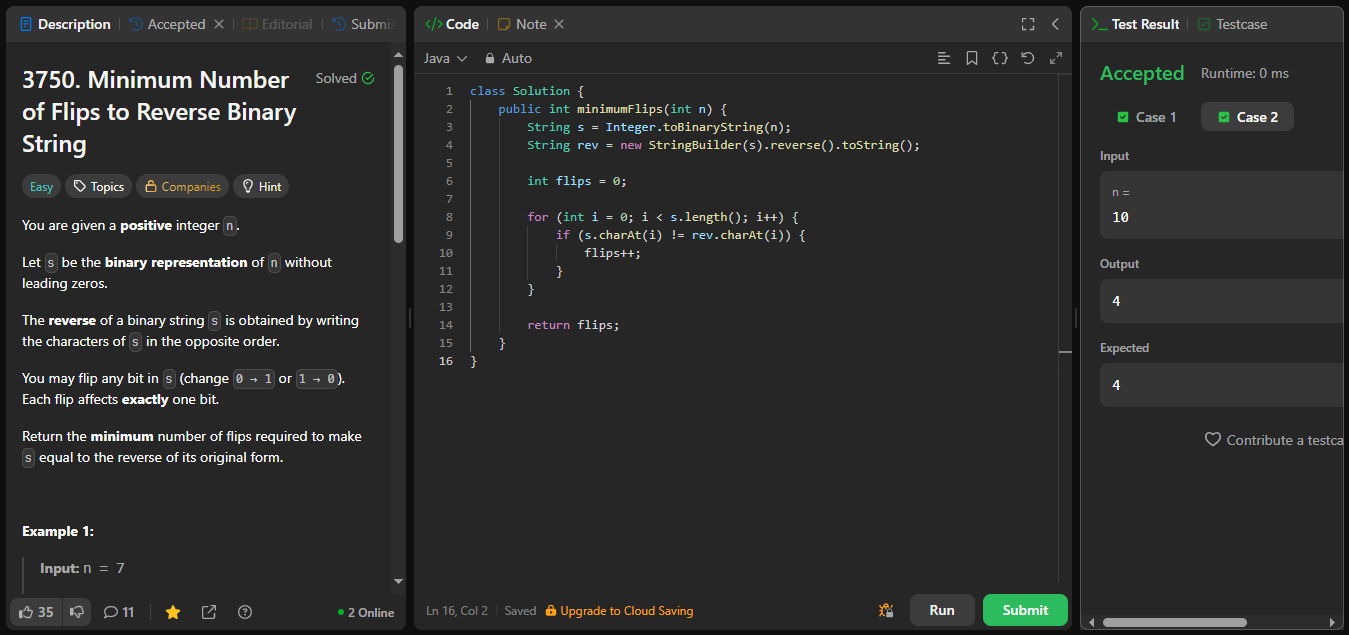This screenshot has width=1349, height=635.
Task: Click Upgrade to Cloud Saving link
Action: click(x=625, y=611)
